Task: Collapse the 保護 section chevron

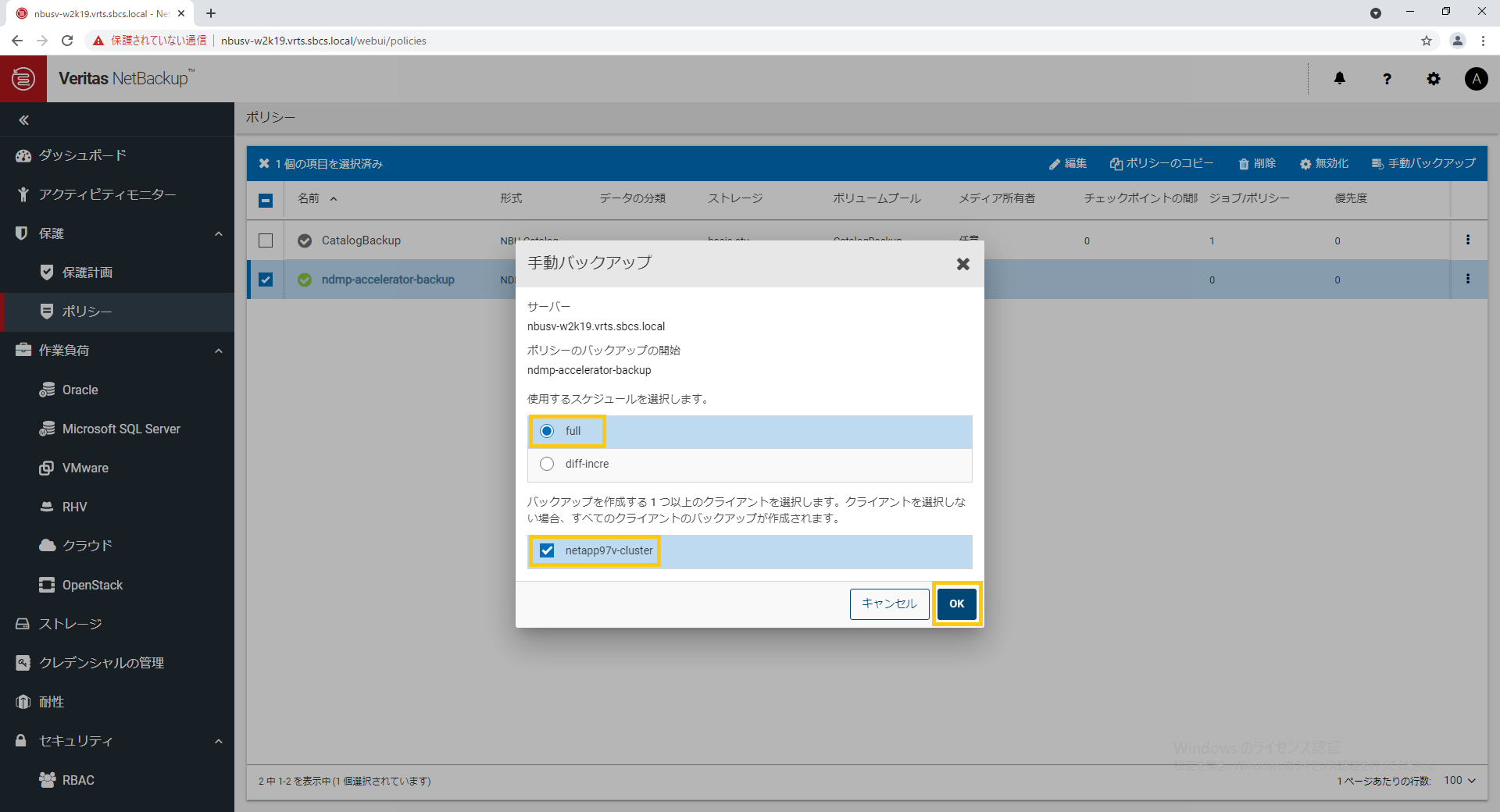Action: click(x=219, y=233)
